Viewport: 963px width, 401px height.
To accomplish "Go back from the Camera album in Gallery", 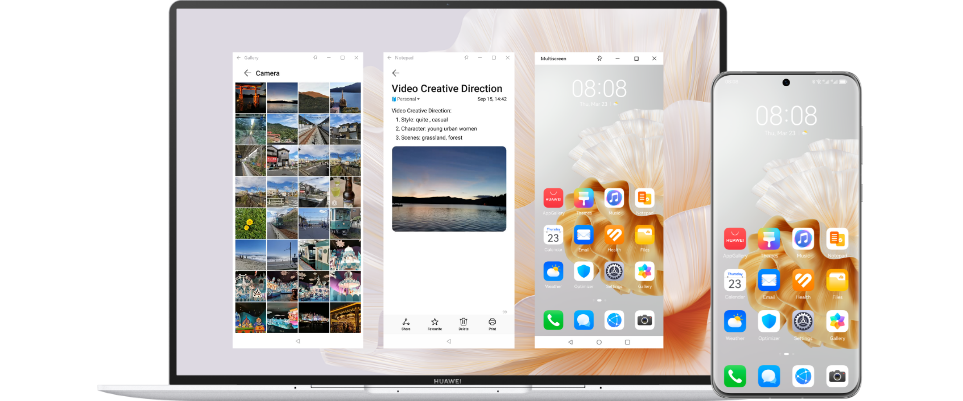I will [x=246, y=73].
